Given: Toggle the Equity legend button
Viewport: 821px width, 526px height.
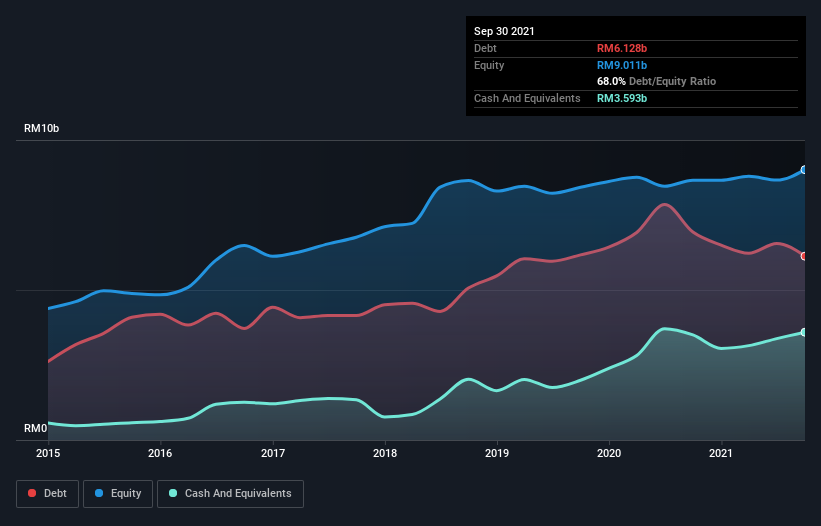Looking at the screenshot, I should 118,494.
